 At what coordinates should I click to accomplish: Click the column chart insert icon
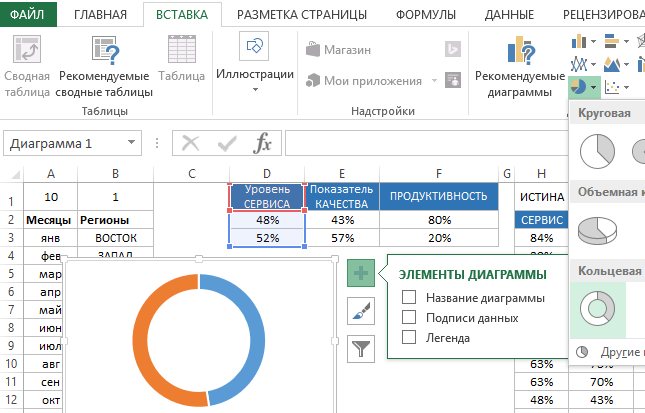579,41
